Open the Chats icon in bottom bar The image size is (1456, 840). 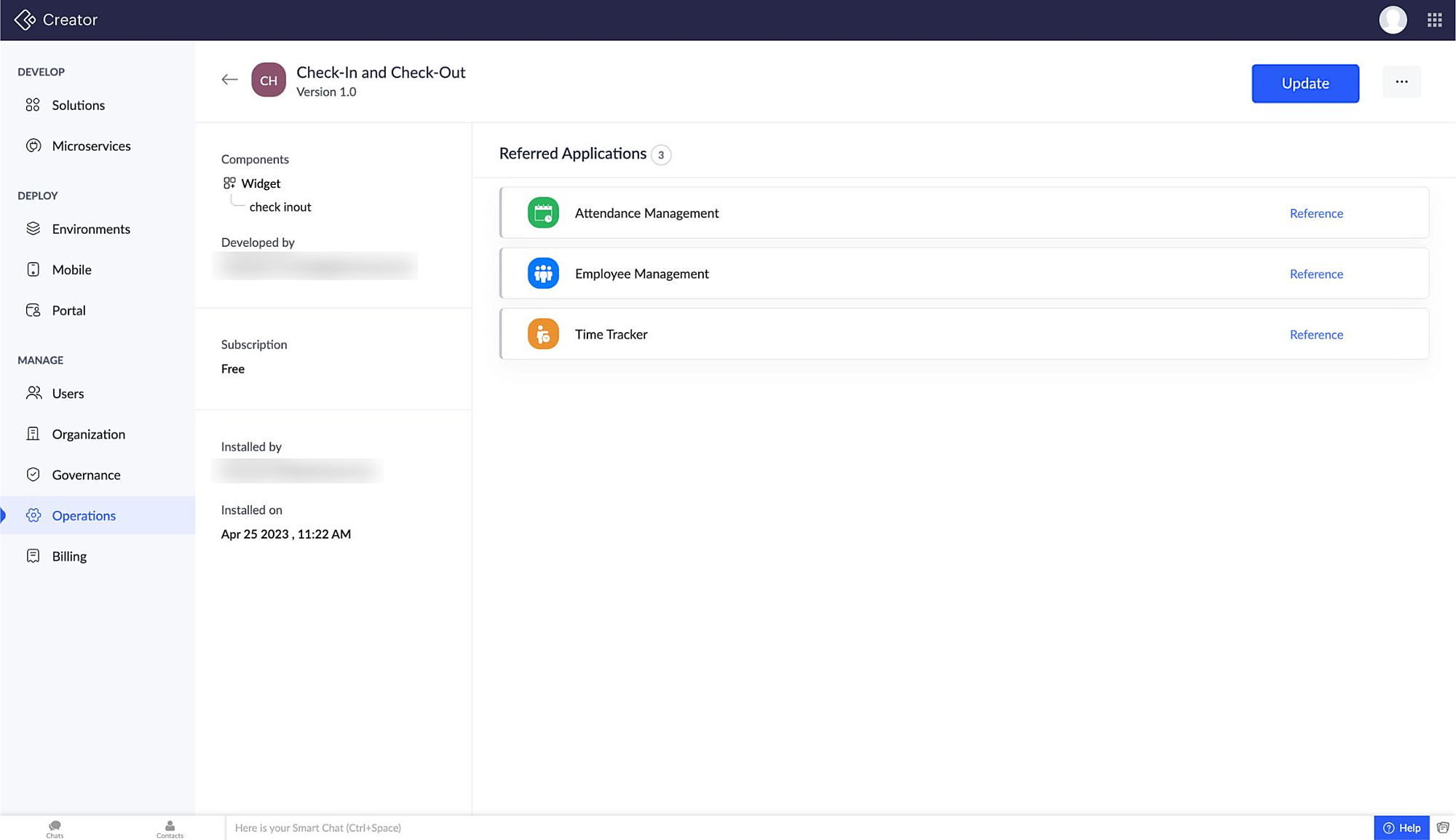[x=55, y=828]
